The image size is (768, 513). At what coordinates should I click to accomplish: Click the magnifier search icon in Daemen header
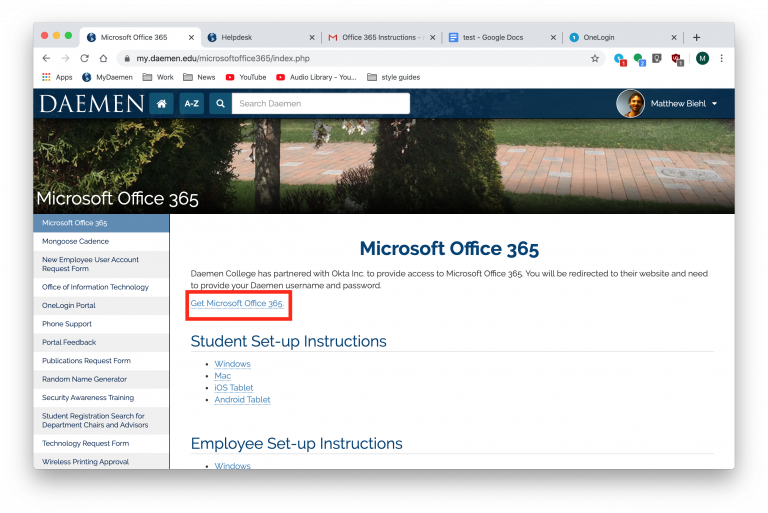coord(220,103)
